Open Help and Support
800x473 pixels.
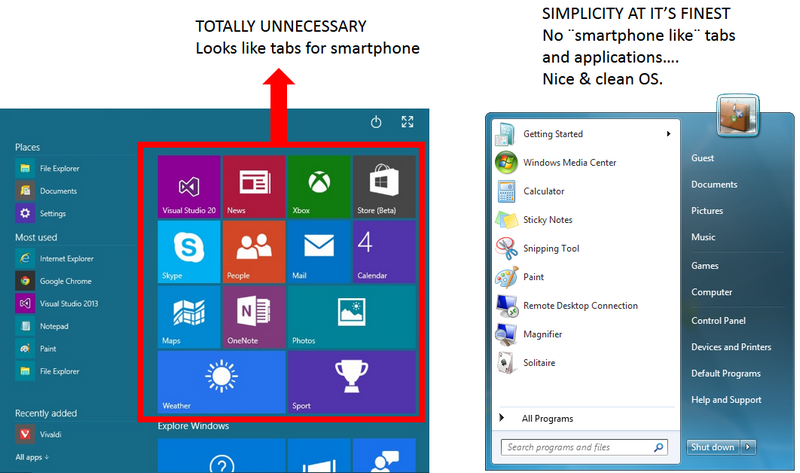(x=726, y=400)
